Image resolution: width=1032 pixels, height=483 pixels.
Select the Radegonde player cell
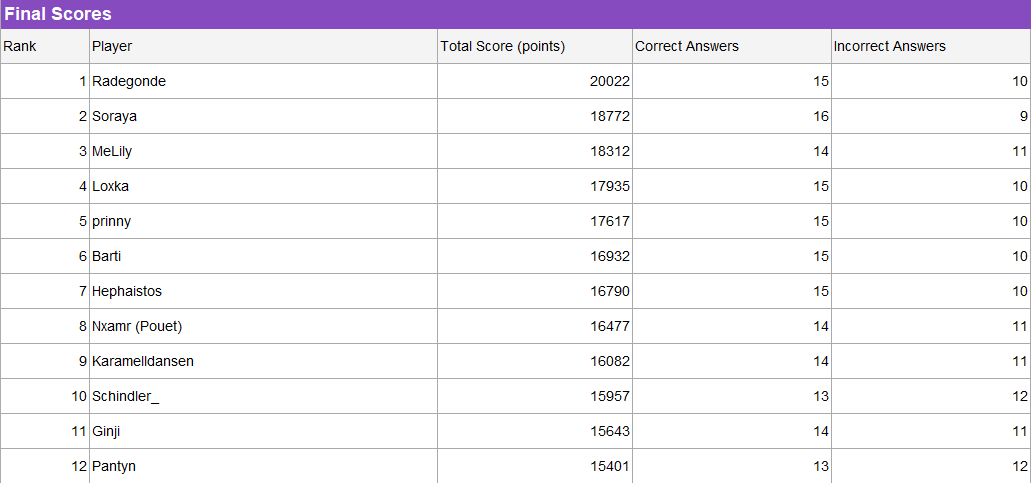[x=263, y=82]
